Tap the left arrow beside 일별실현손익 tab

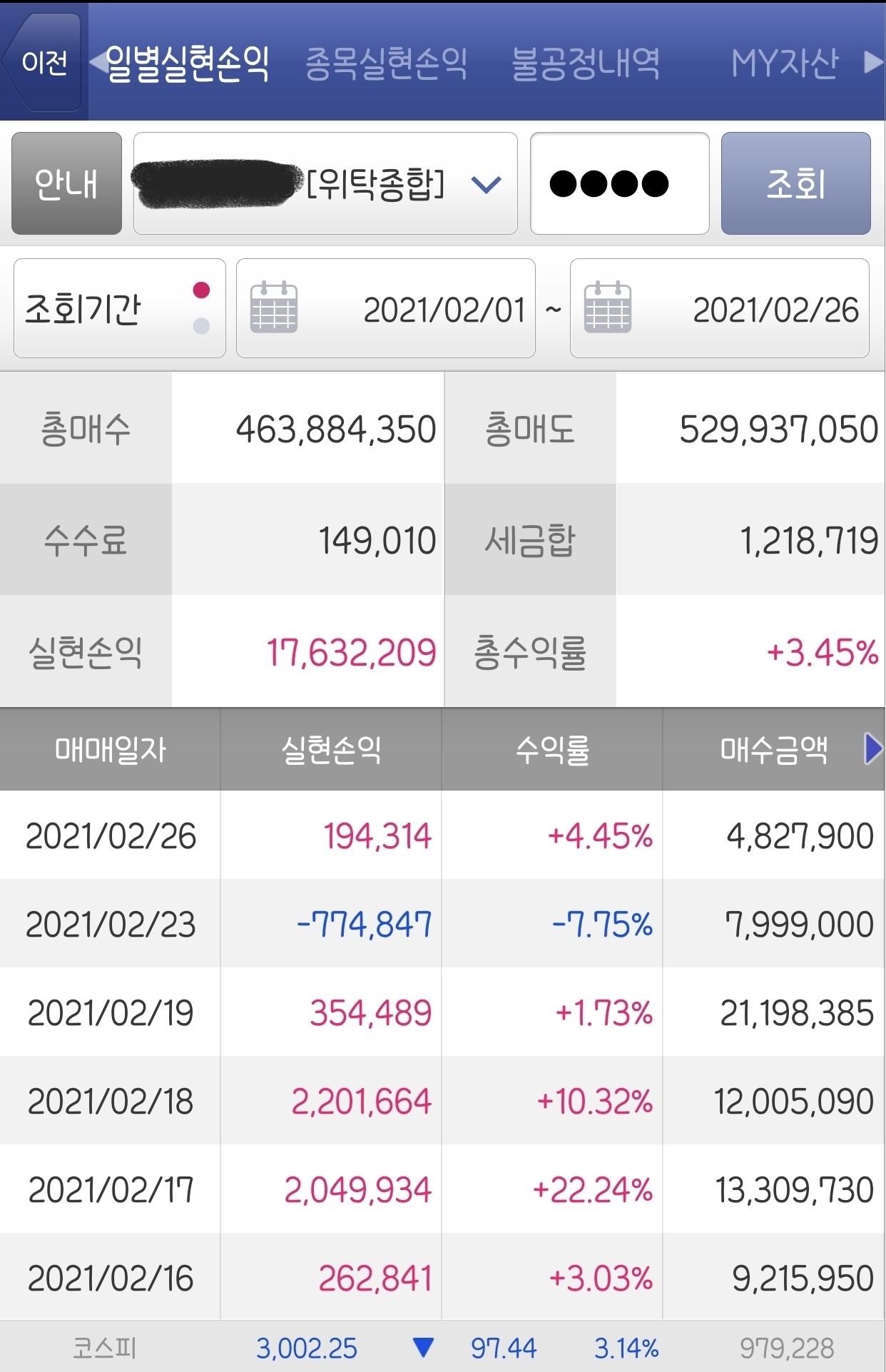click(x=98, y=62)
